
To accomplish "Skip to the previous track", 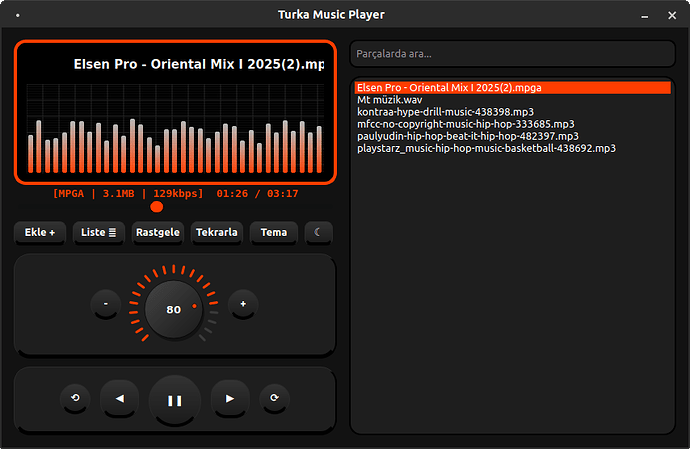I will click(x=120, y=399).
